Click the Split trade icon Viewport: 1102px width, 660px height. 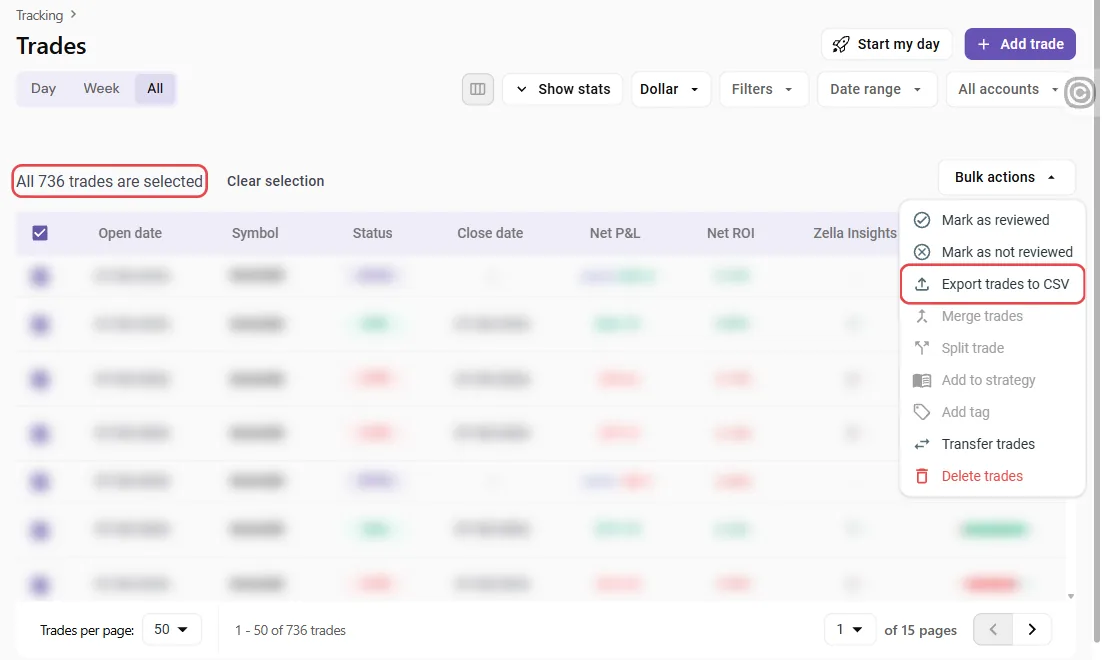(x=921, y=348)
